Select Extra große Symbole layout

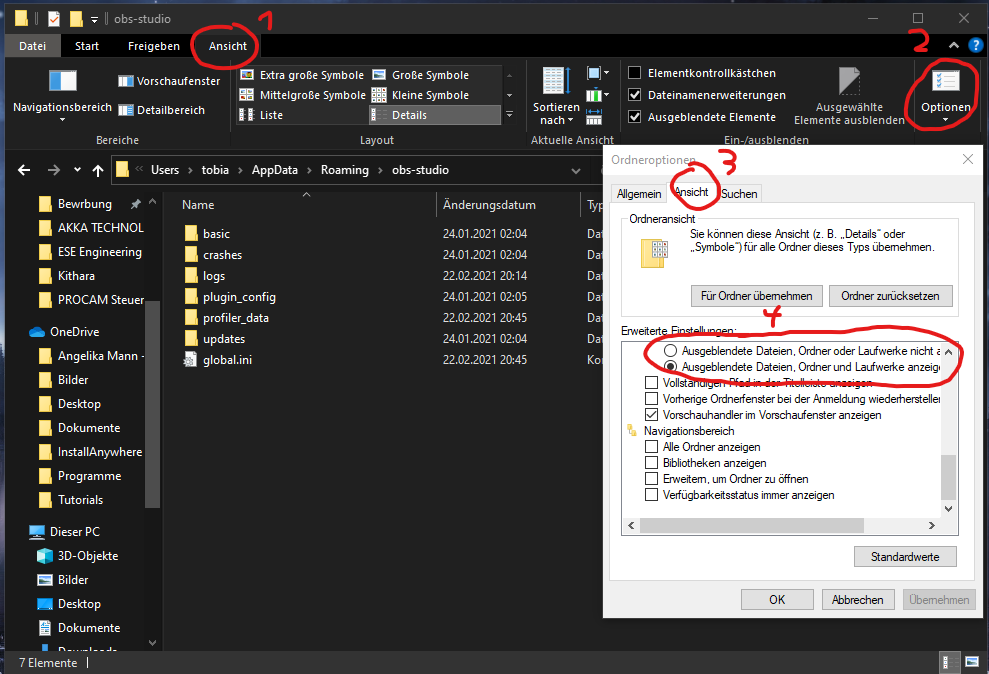point(302,75)
